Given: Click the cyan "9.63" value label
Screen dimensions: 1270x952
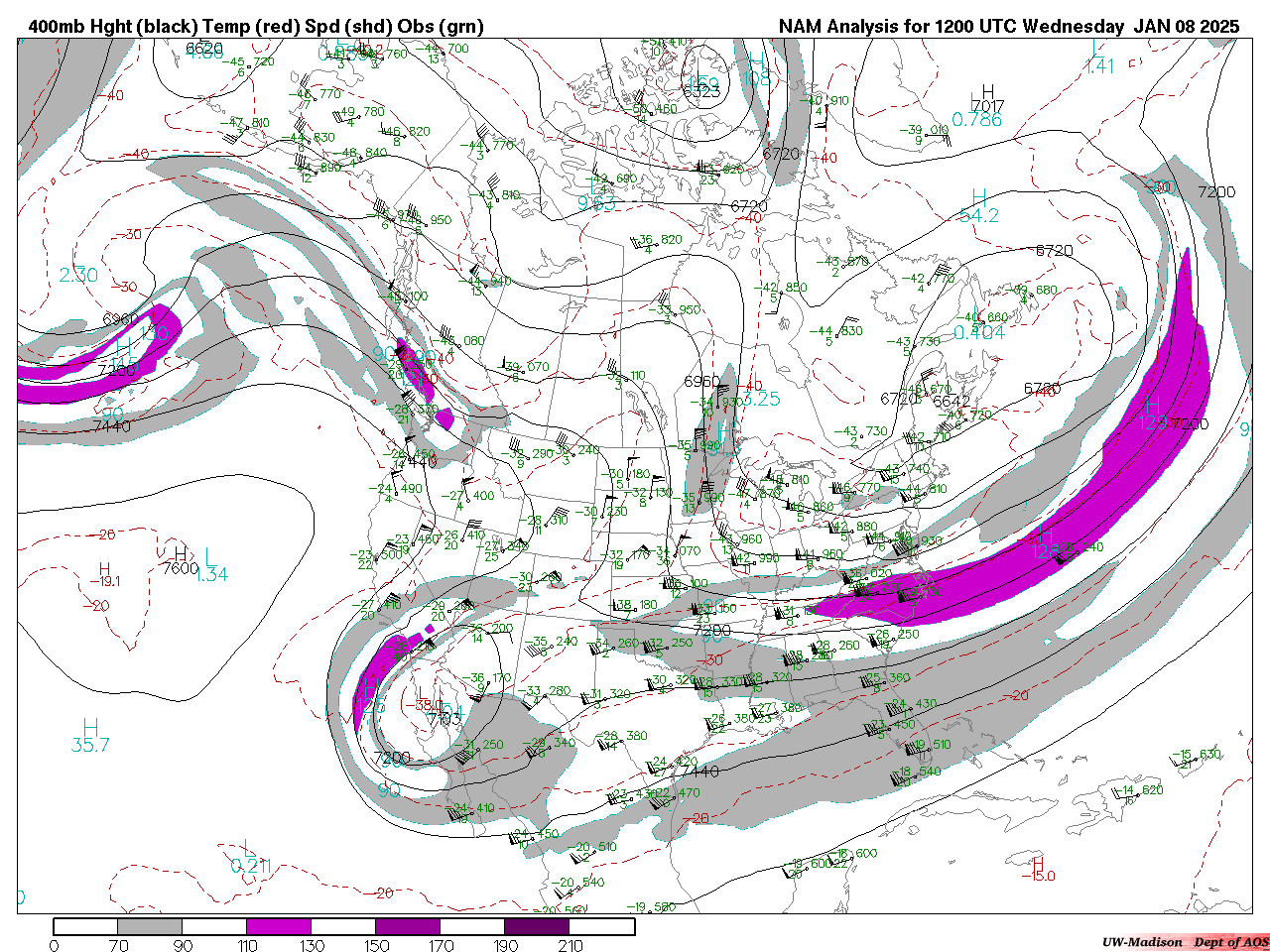Looking at the screenshot, I should [597, 203].
